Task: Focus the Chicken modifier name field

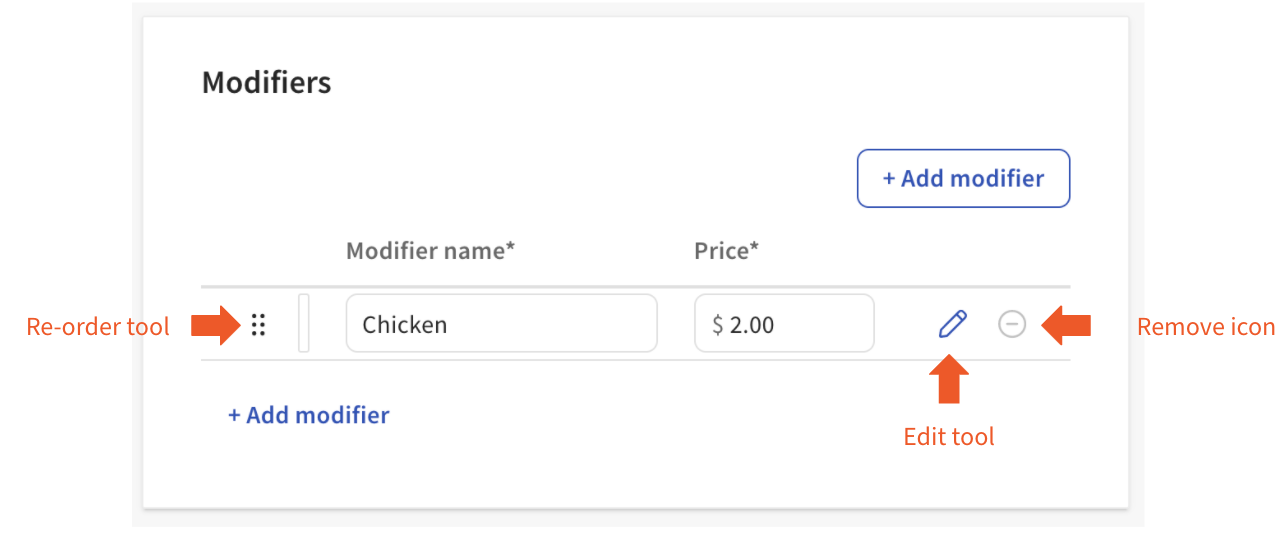Action: 501,324
